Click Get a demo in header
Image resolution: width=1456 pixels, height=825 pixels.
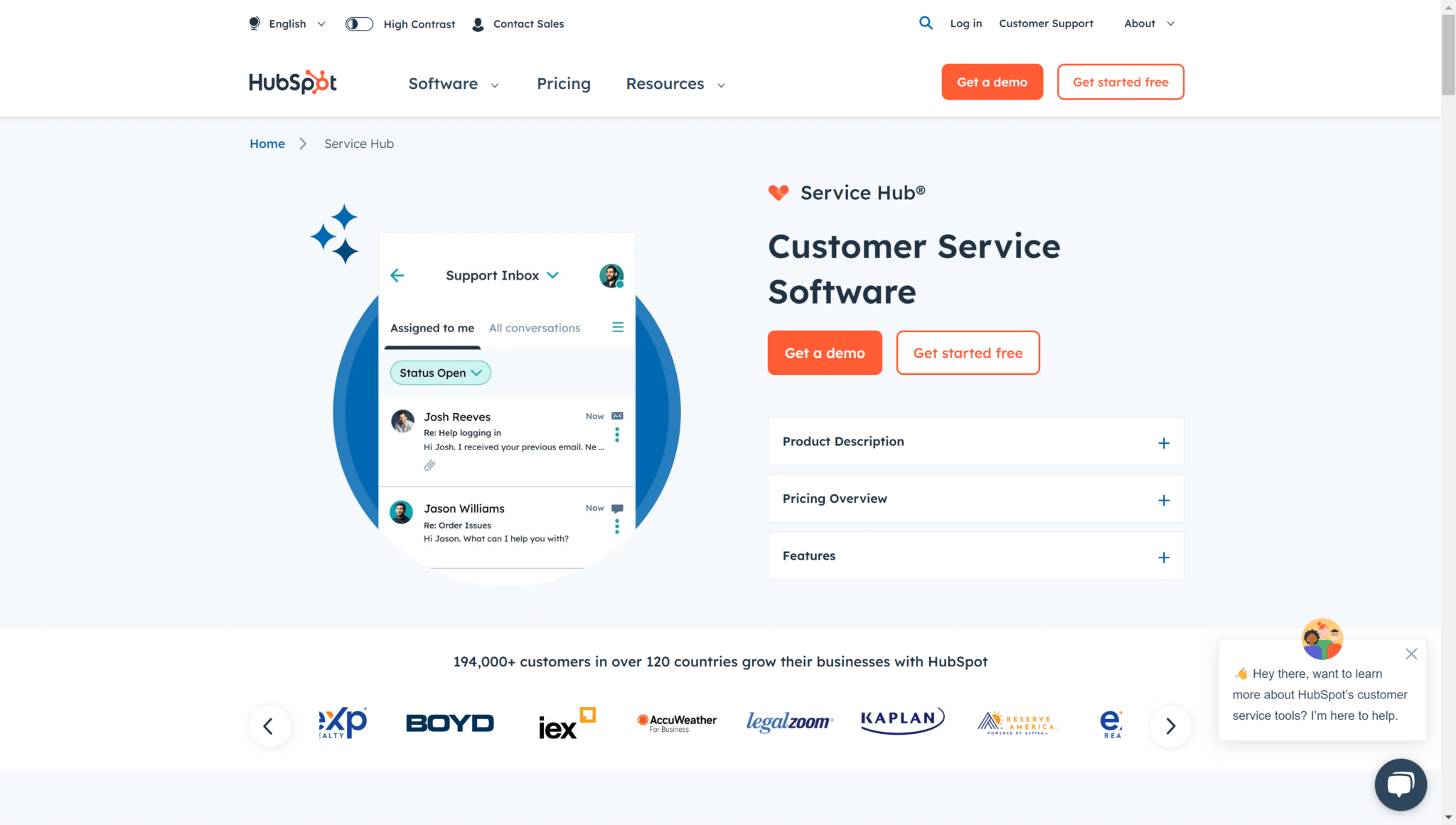tap(992, 82)
